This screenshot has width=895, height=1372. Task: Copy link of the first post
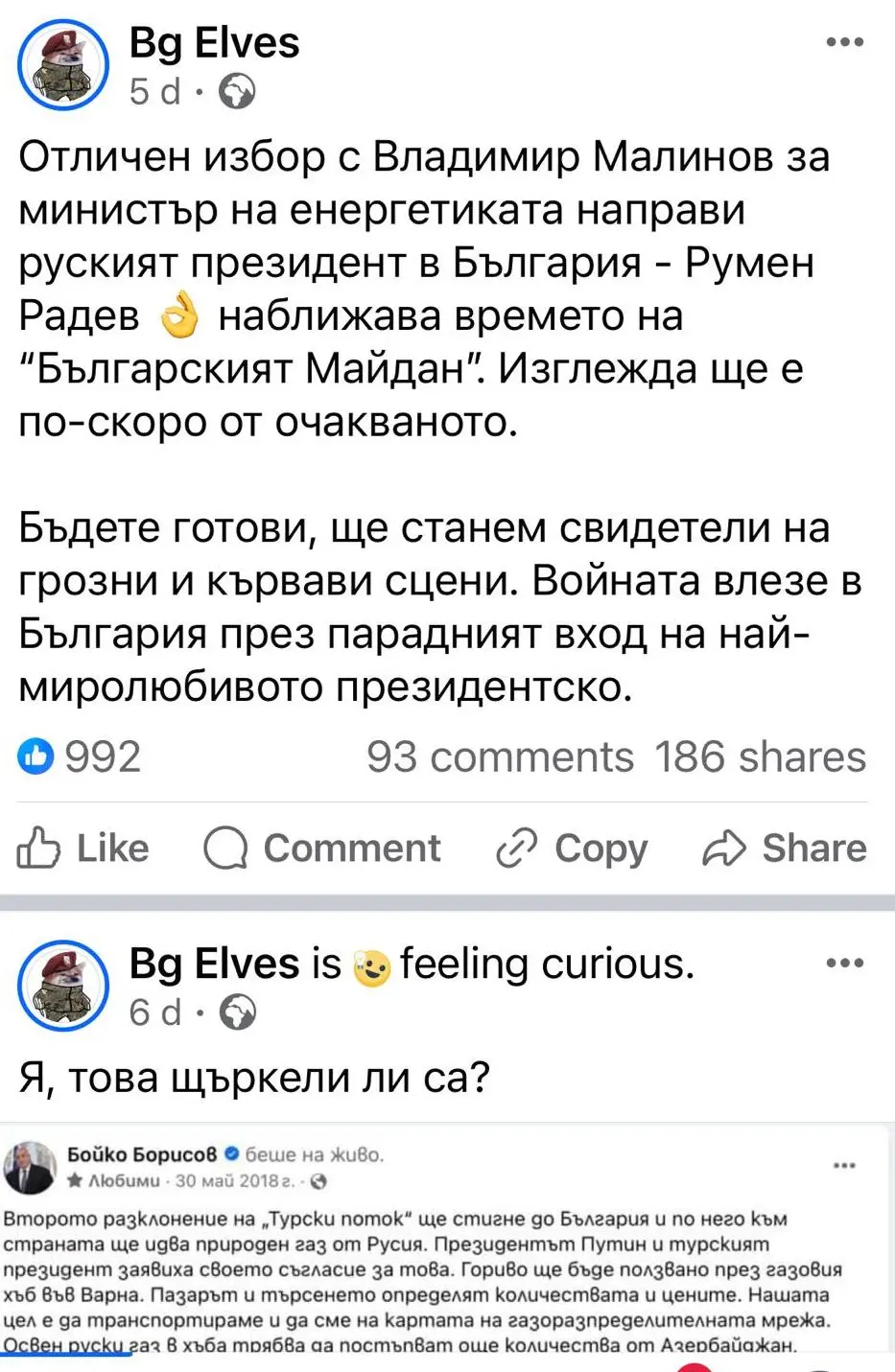(572, 849)
